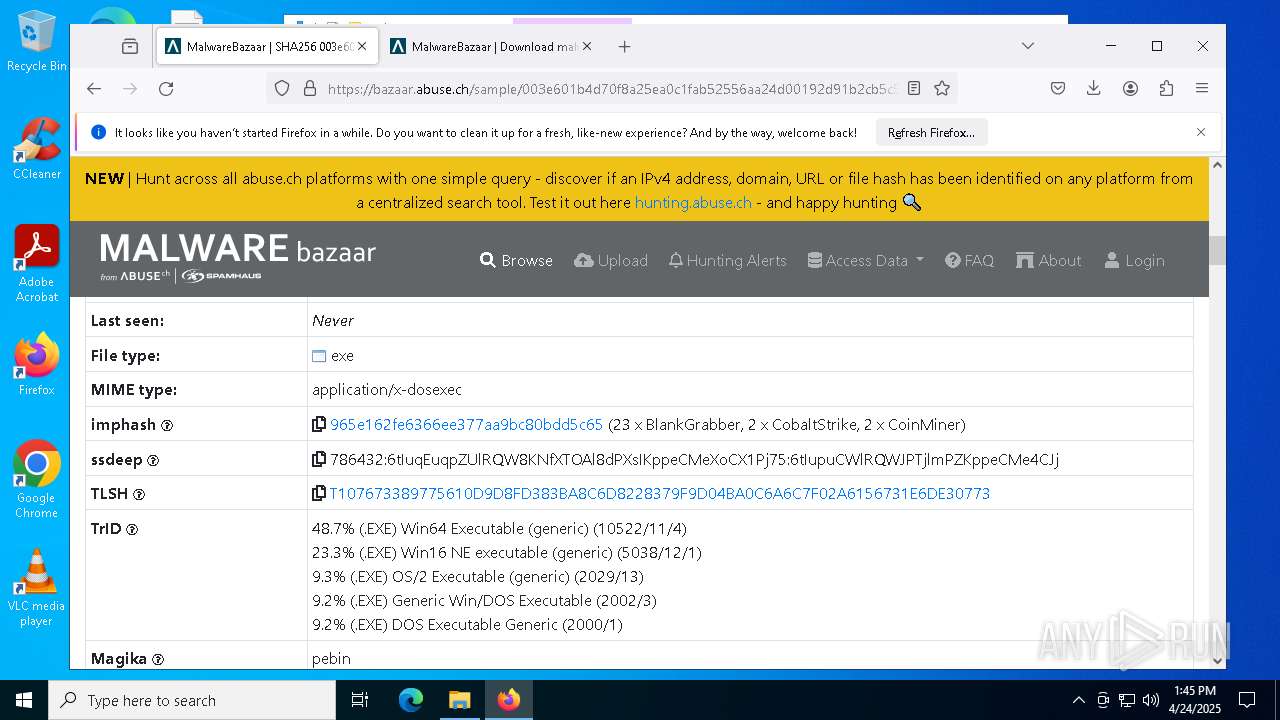Click the page vertical scrollbar thumb
This screenshot has width=1280, height=720.
[x=1217, y=250]
